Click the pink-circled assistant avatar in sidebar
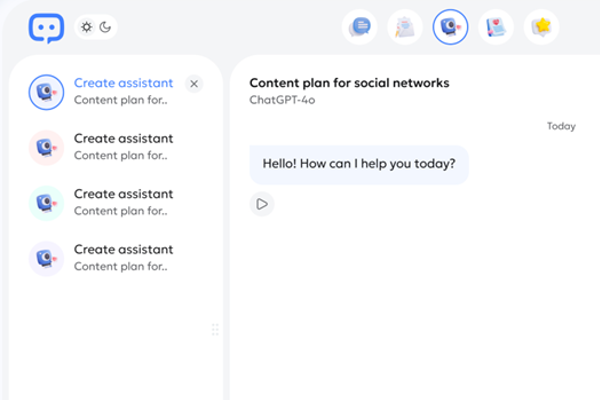The height and width of the screenshot is (400, 600). coord(47,147)
